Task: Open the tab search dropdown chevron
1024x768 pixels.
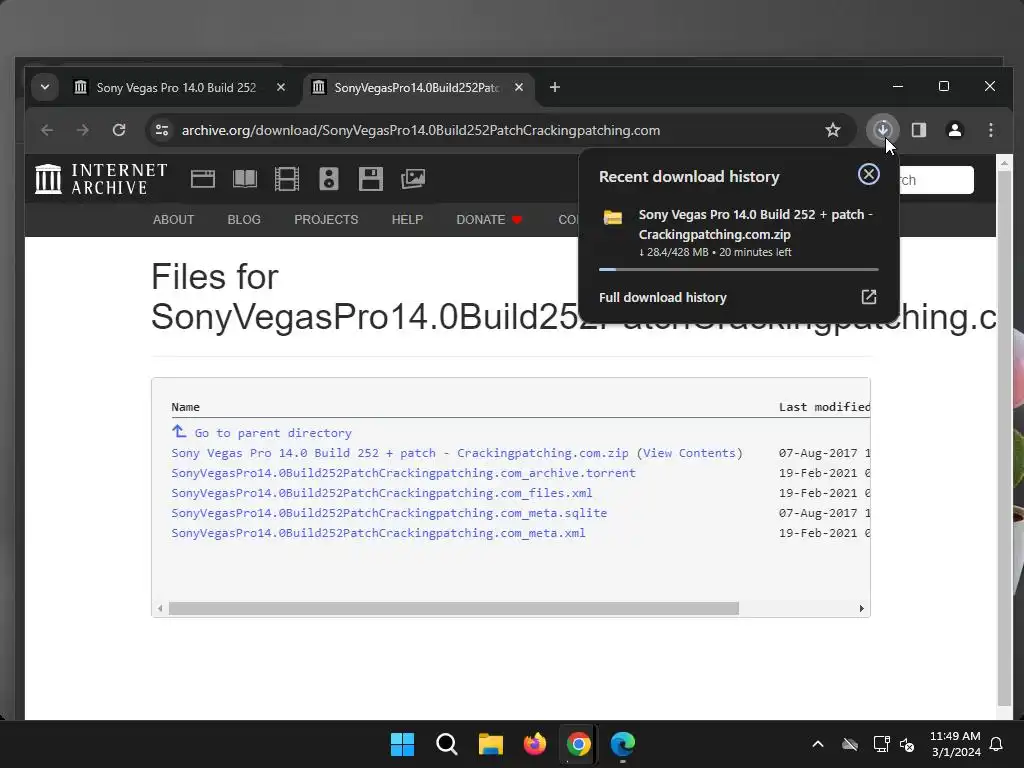Action: pos(45,87)
